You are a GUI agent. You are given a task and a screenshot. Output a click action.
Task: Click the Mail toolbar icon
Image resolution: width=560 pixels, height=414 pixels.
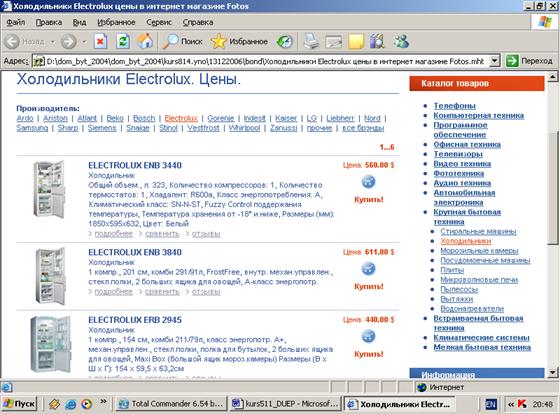click(x=334, y=42)
